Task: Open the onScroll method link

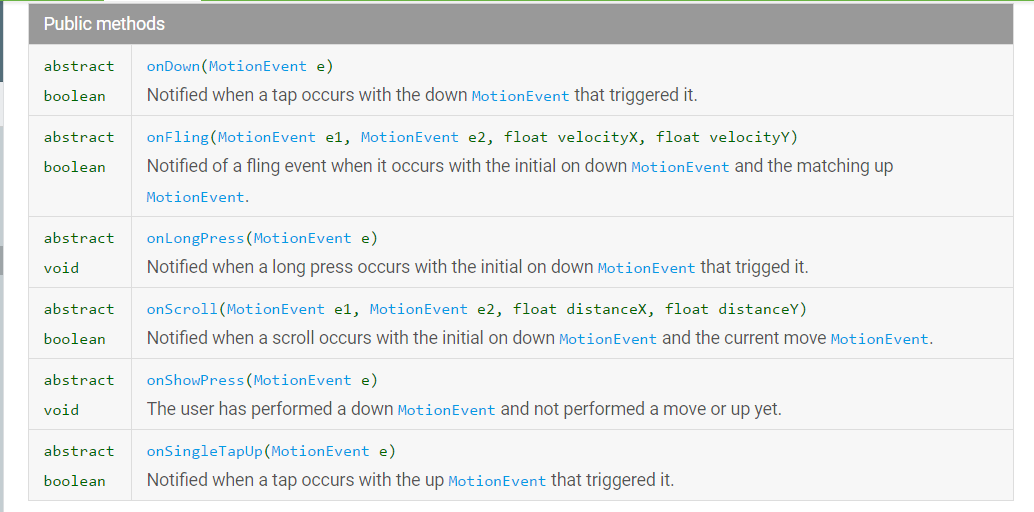Action: (x=181, y=309)
